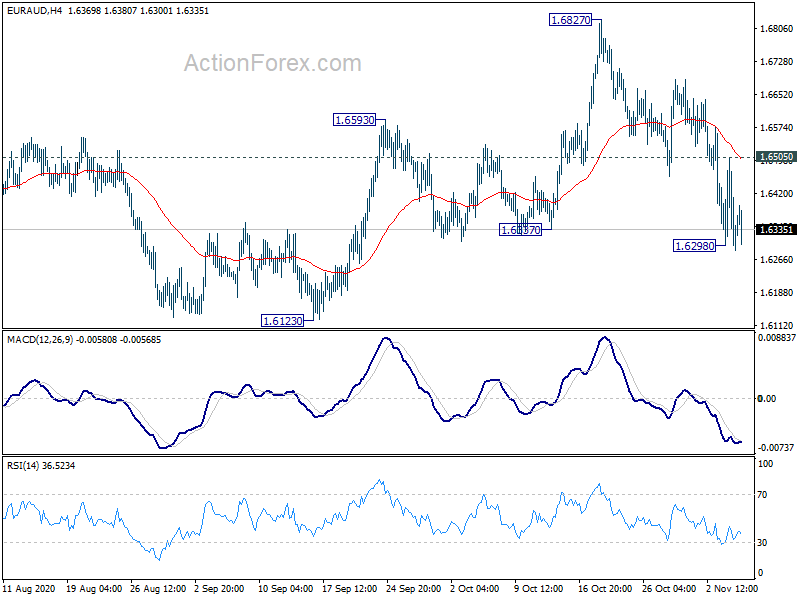800x600 pixels.
Task: Click the 11 Aug 2020 date label
Action: tap(29, 589)
